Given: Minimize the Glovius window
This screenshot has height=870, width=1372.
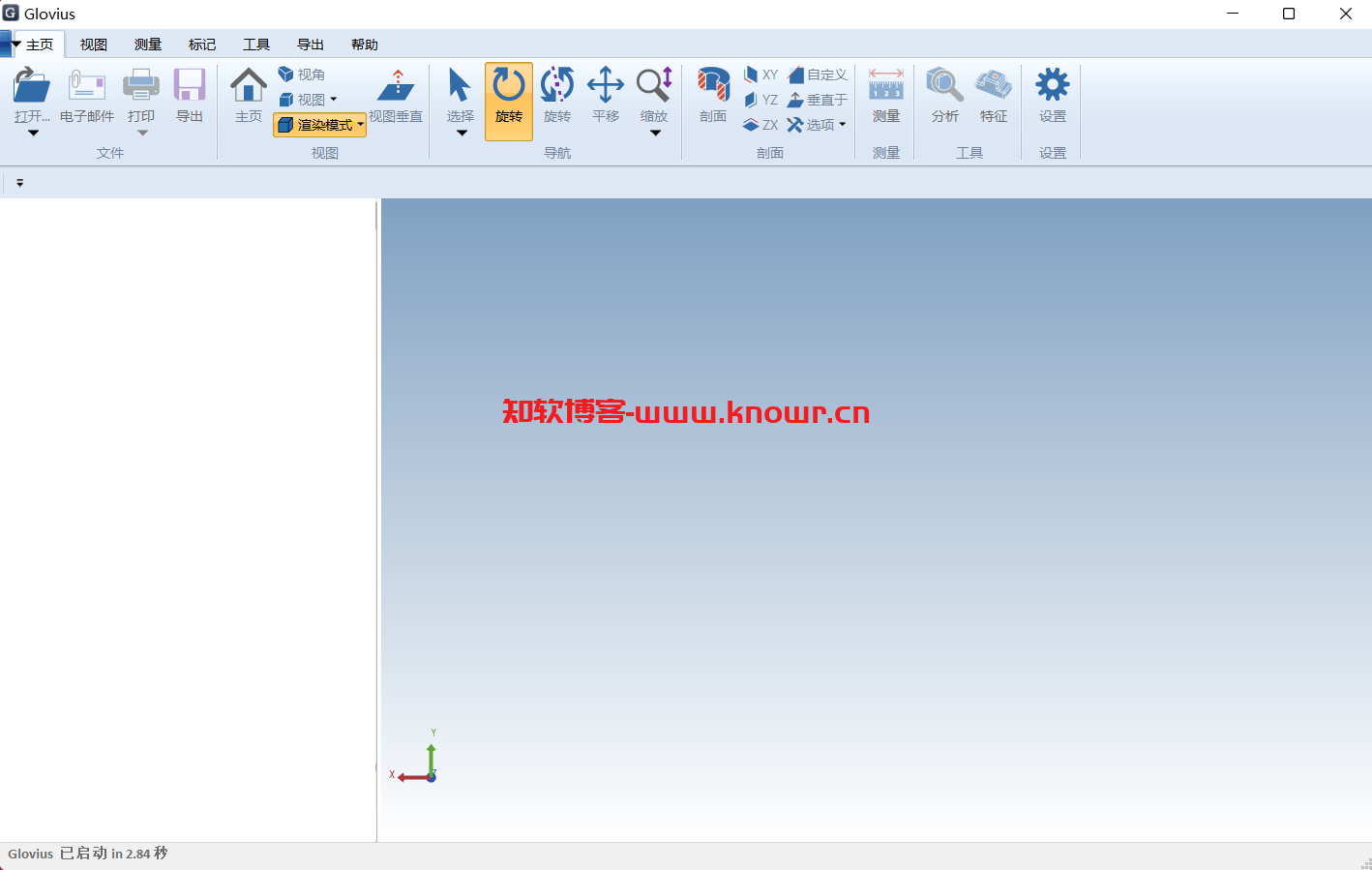Looking at the screenshot, I should [x=1233, y=14].
